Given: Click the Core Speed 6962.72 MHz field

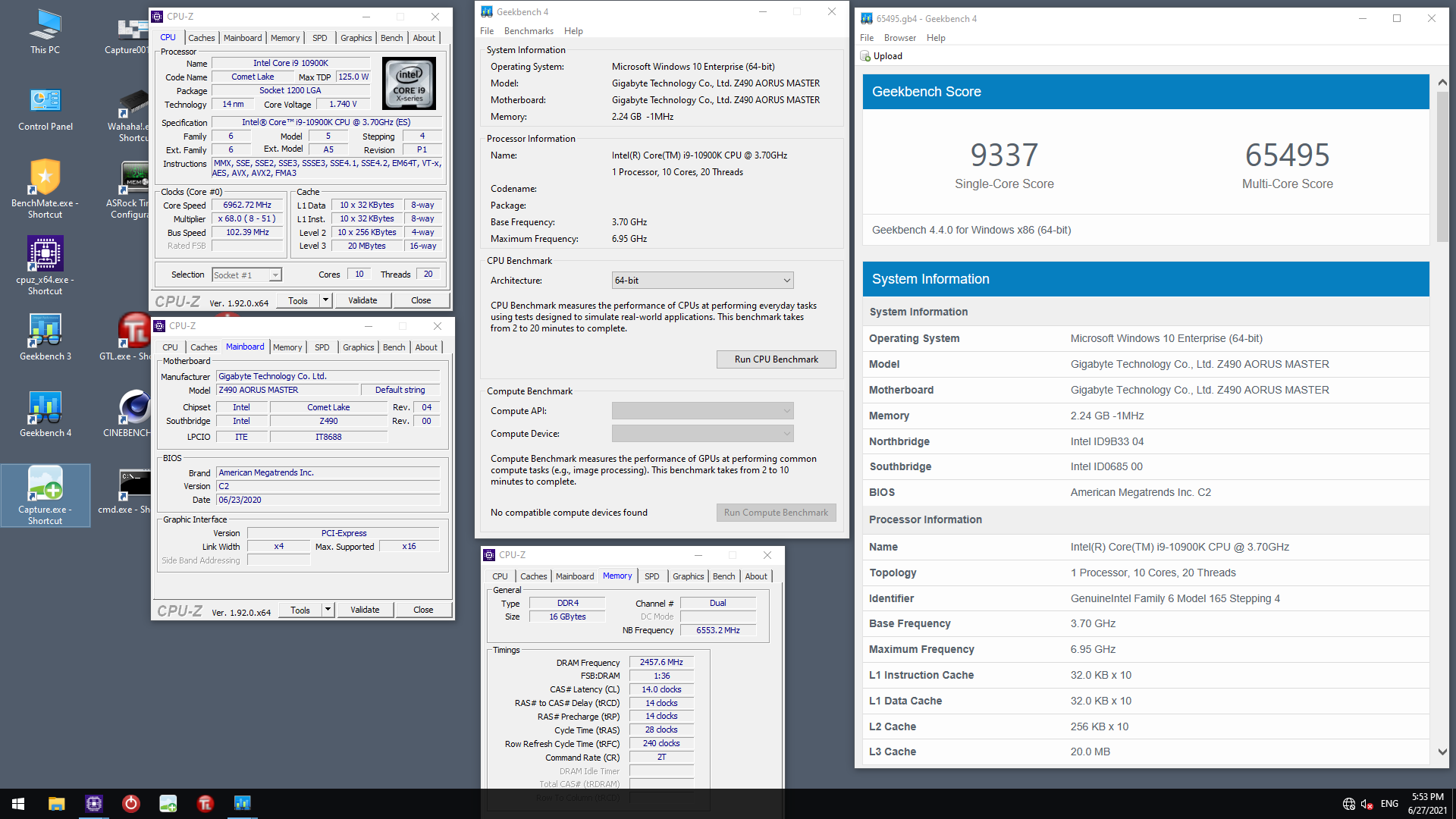Looking at the screenshot, I should [247, 206].
